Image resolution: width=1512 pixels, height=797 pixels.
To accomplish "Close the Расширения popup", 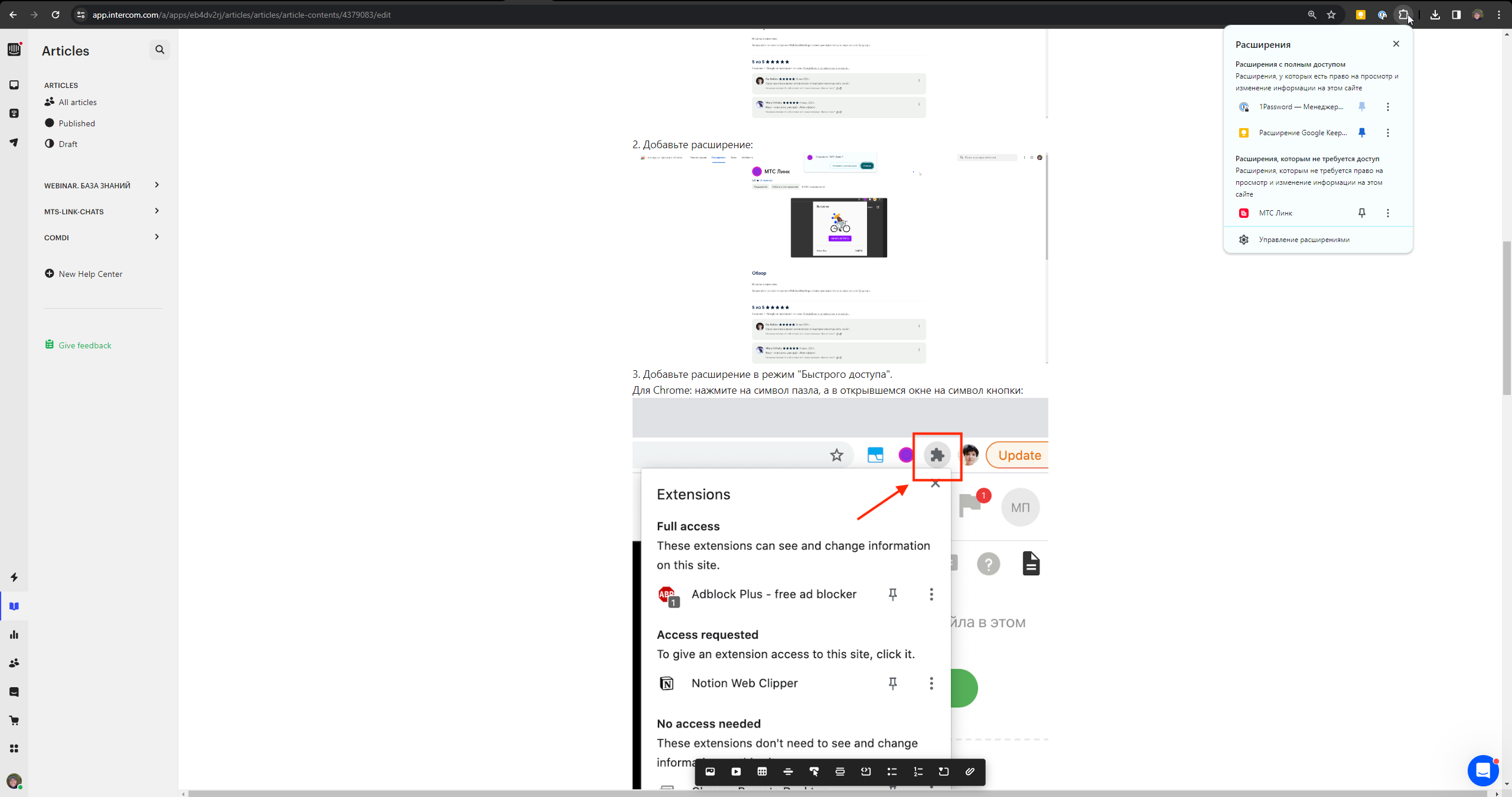I will [1396, 44].
